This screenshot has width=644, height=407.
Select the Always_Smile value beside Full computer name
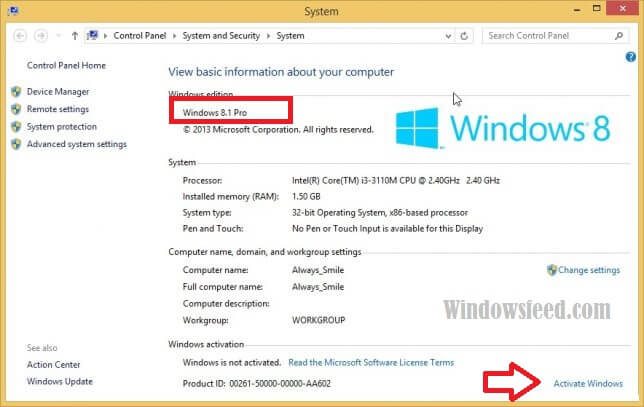point(318,287)
